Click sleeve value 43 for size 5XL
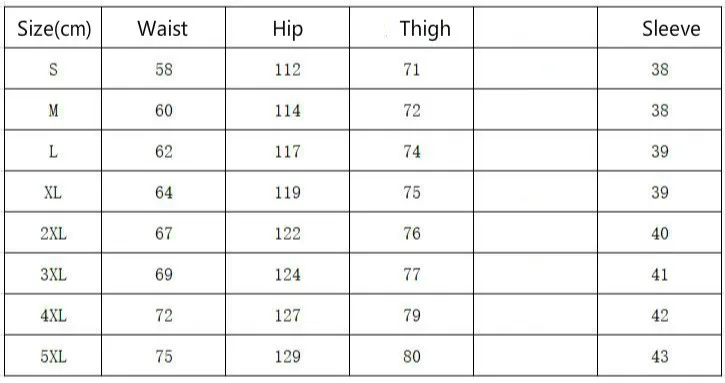 point(660,357)
